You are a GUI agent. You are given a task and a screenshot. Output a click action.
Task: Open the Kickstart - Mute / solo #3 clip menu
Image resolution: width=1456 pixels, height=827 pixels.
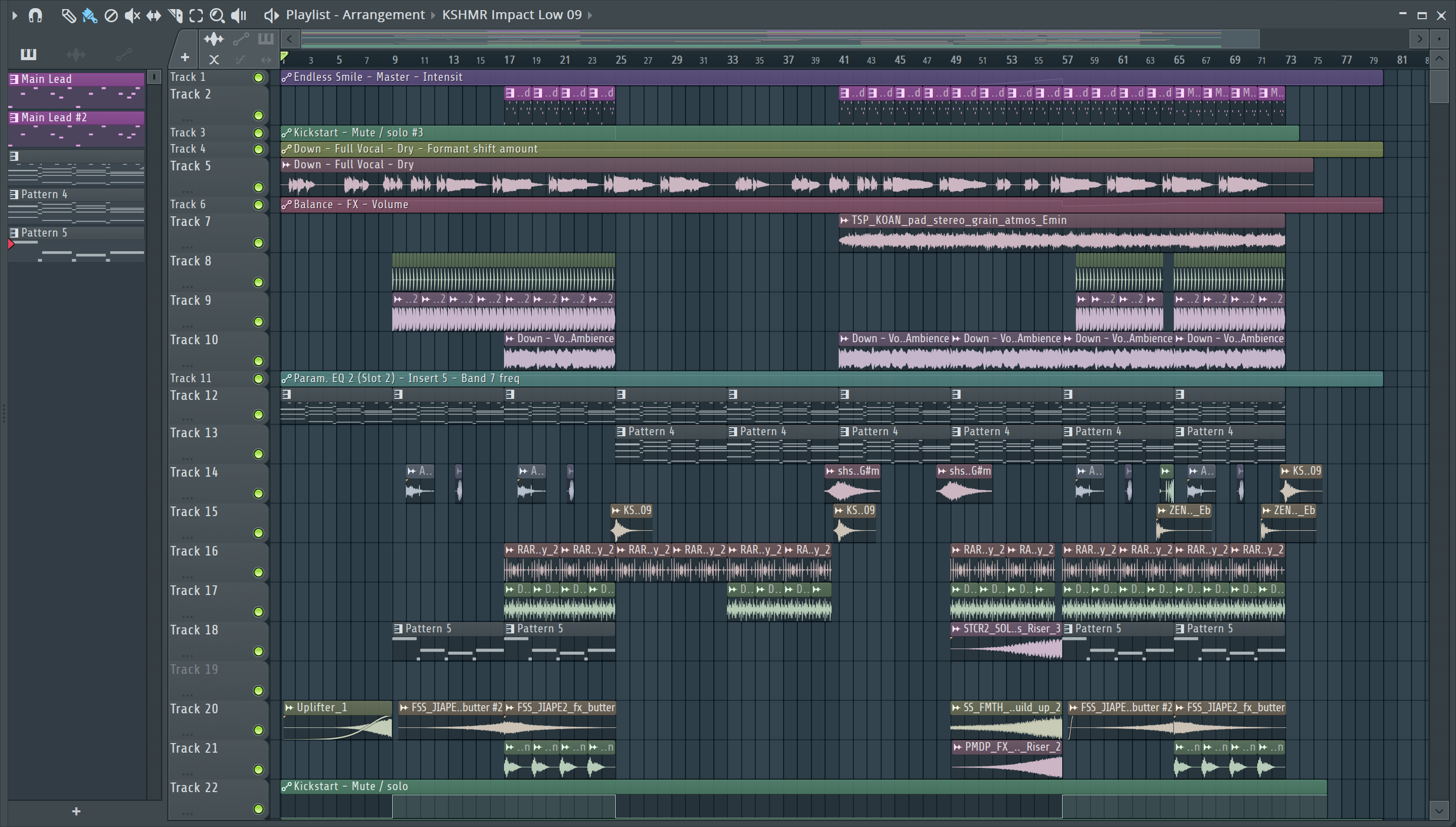point(287,133)
